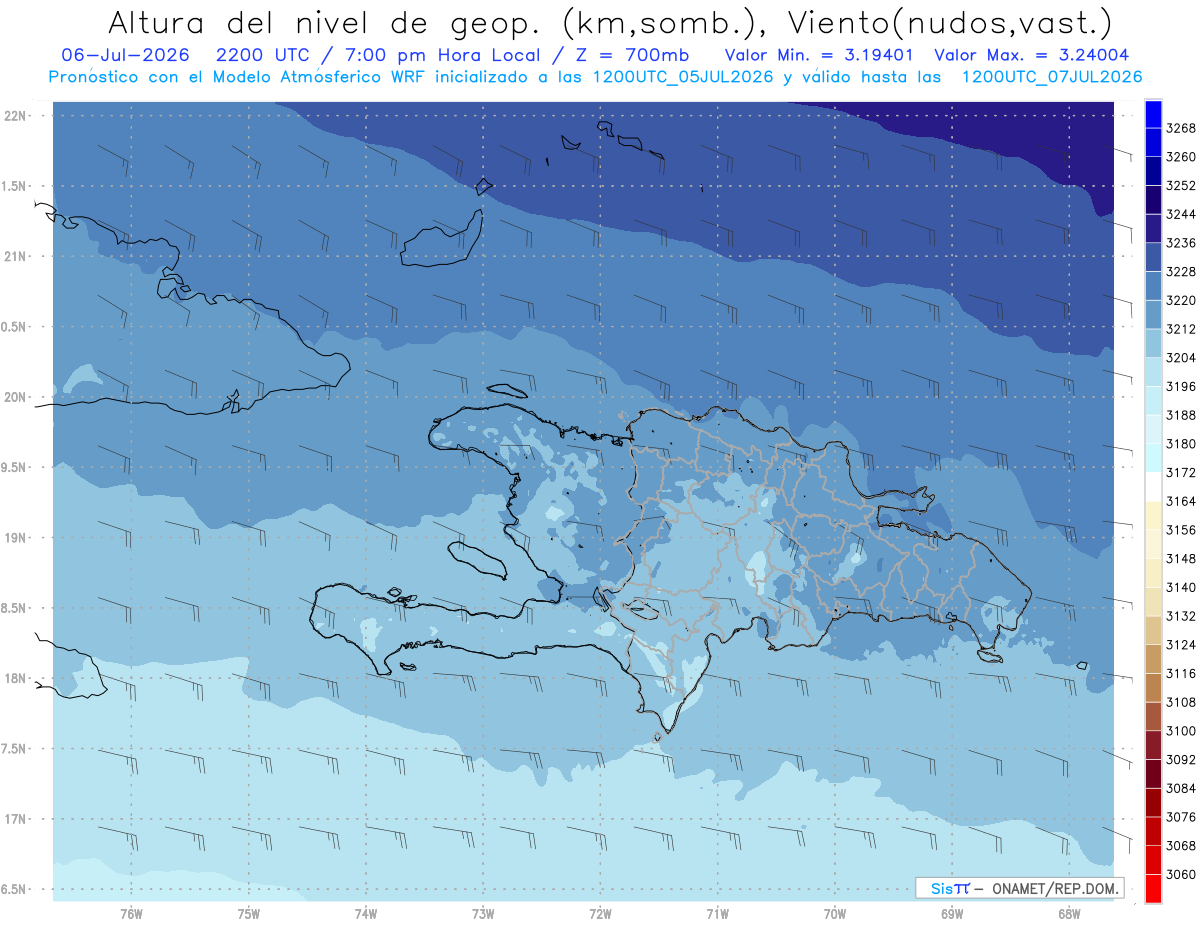
Task: Click the '3204' colorbar value
Action: [1181, 358]
